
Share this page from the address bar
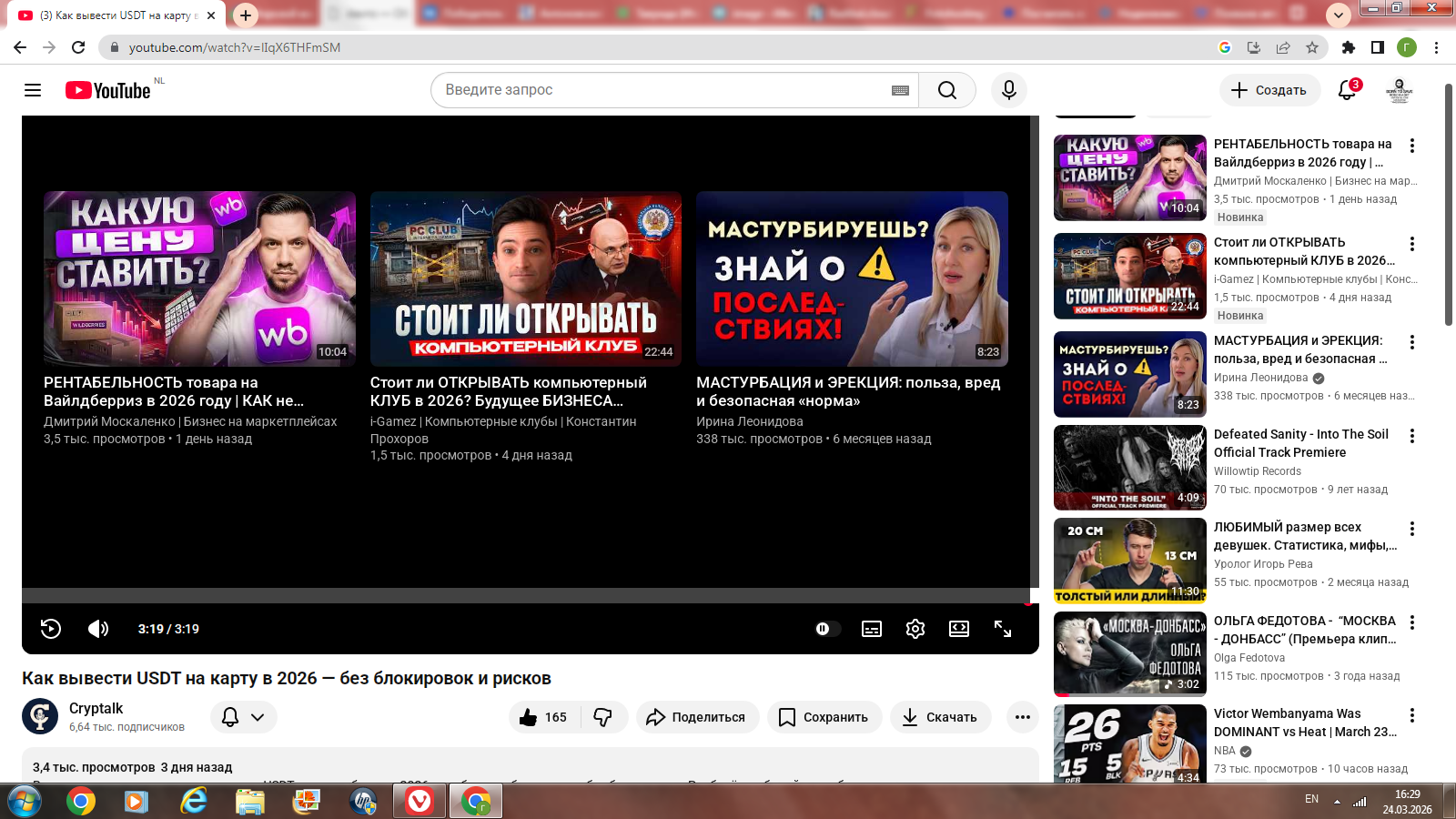pyautogui.click(x=1283, y=47)
